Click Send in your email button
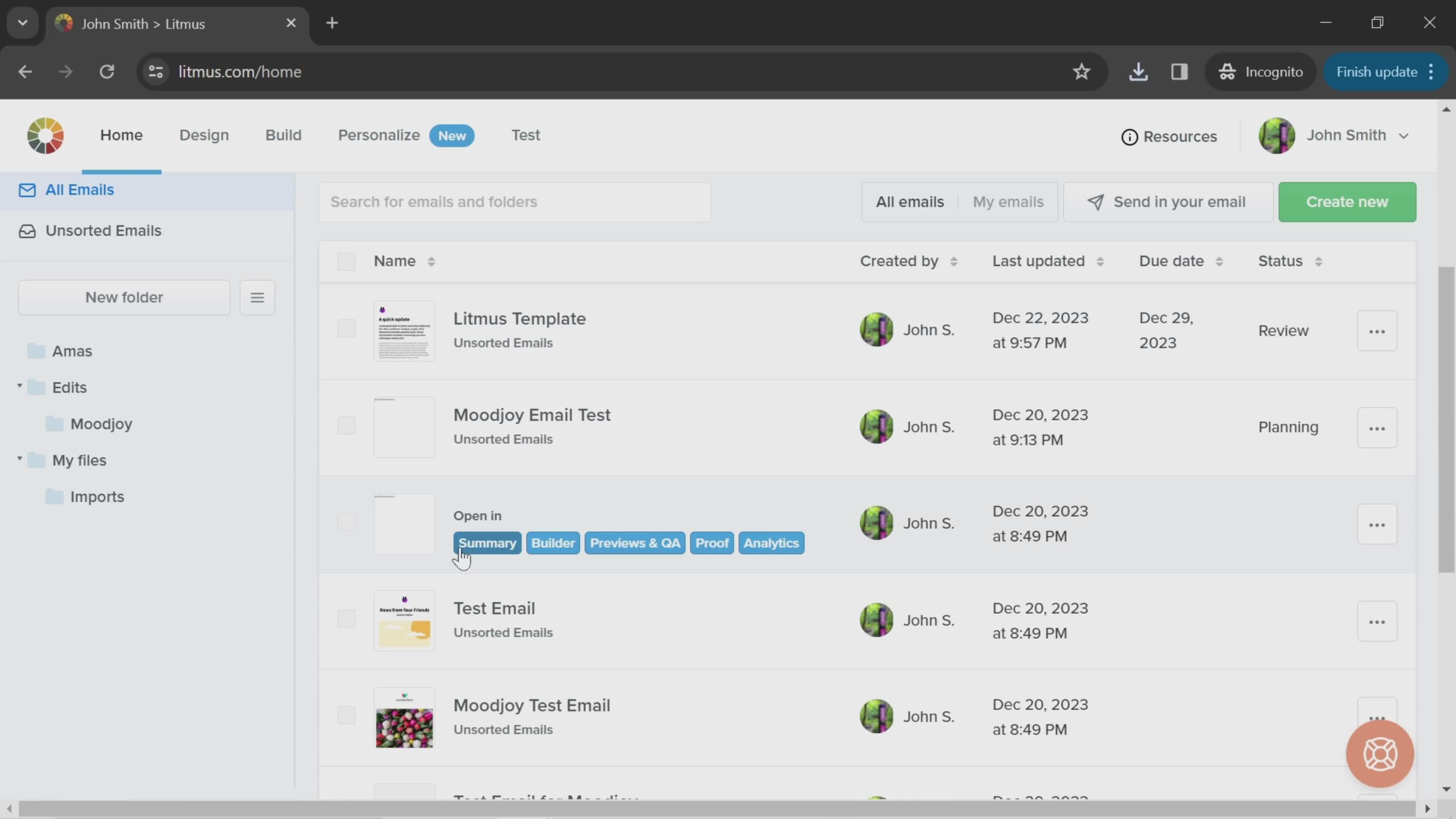The image size is (1456, 819). [x=1167, y=201]
